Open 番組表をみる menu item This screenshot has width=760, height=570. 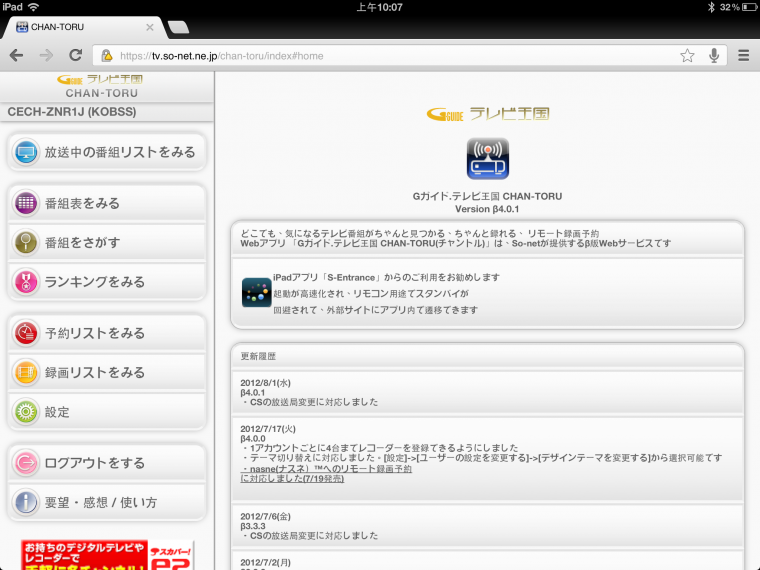click(x=107, y=203)
